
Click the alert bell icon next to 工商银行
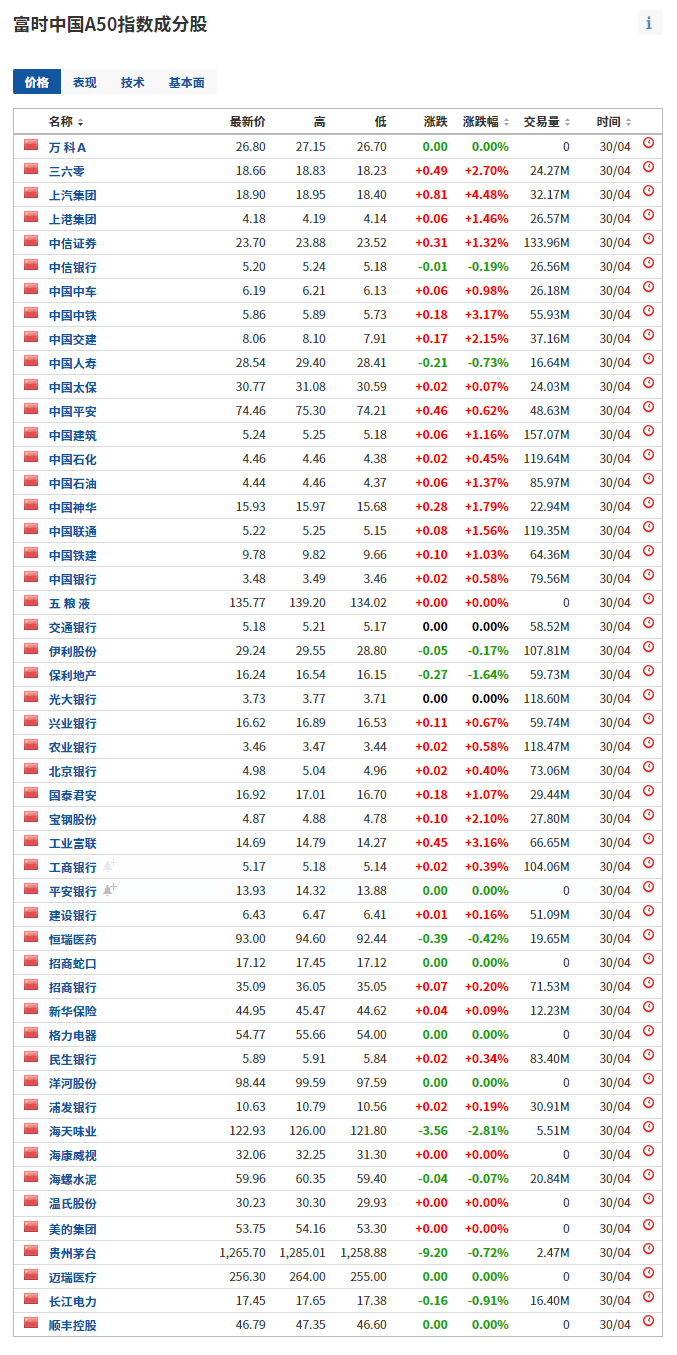tap(109, 864)
